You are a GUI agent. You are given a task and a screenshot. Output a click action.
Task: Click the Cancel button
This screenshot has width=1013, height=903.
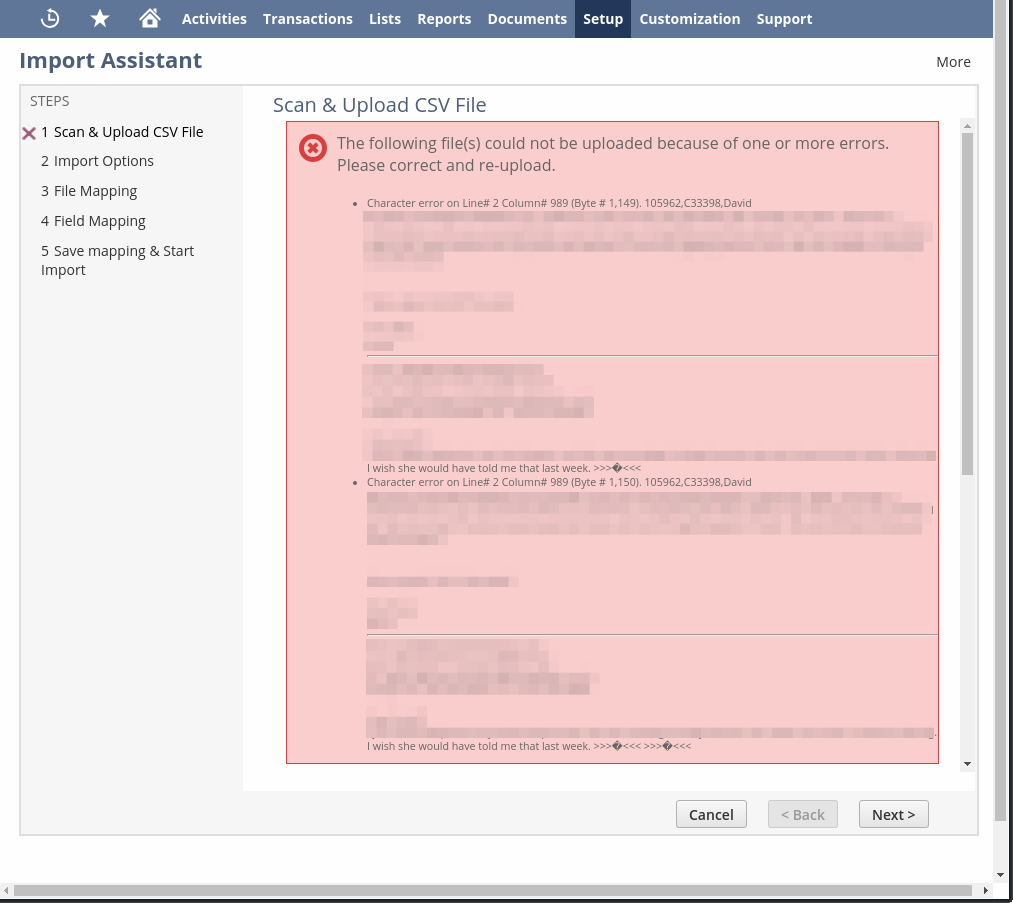(711, 814)
